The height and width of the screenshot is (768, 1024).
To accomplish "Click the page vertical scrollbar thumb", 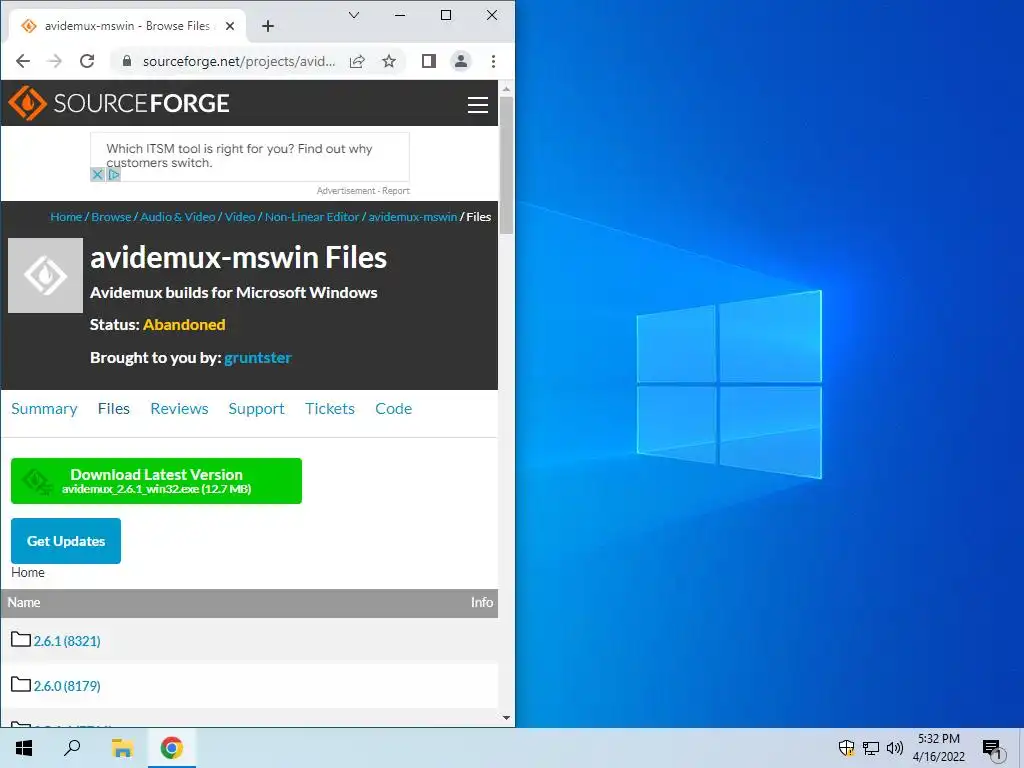I will (506, 165).
